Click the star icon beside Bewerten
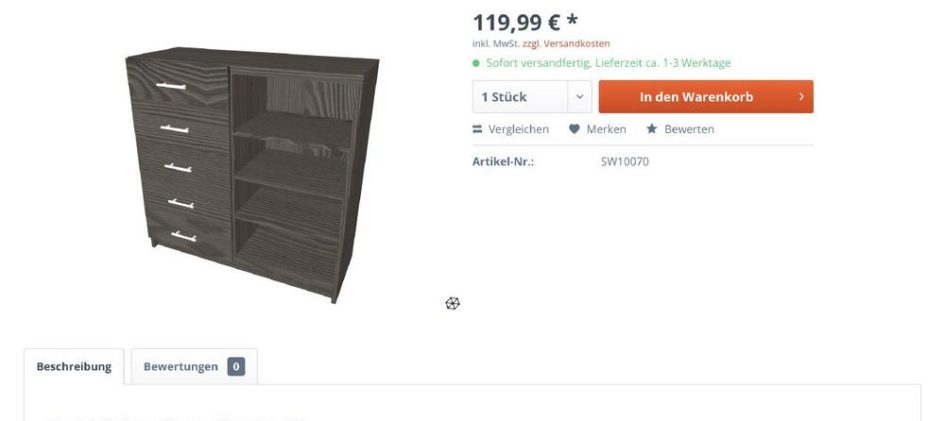945x421 pixels. pyautogui.click(x=651, y=128)
